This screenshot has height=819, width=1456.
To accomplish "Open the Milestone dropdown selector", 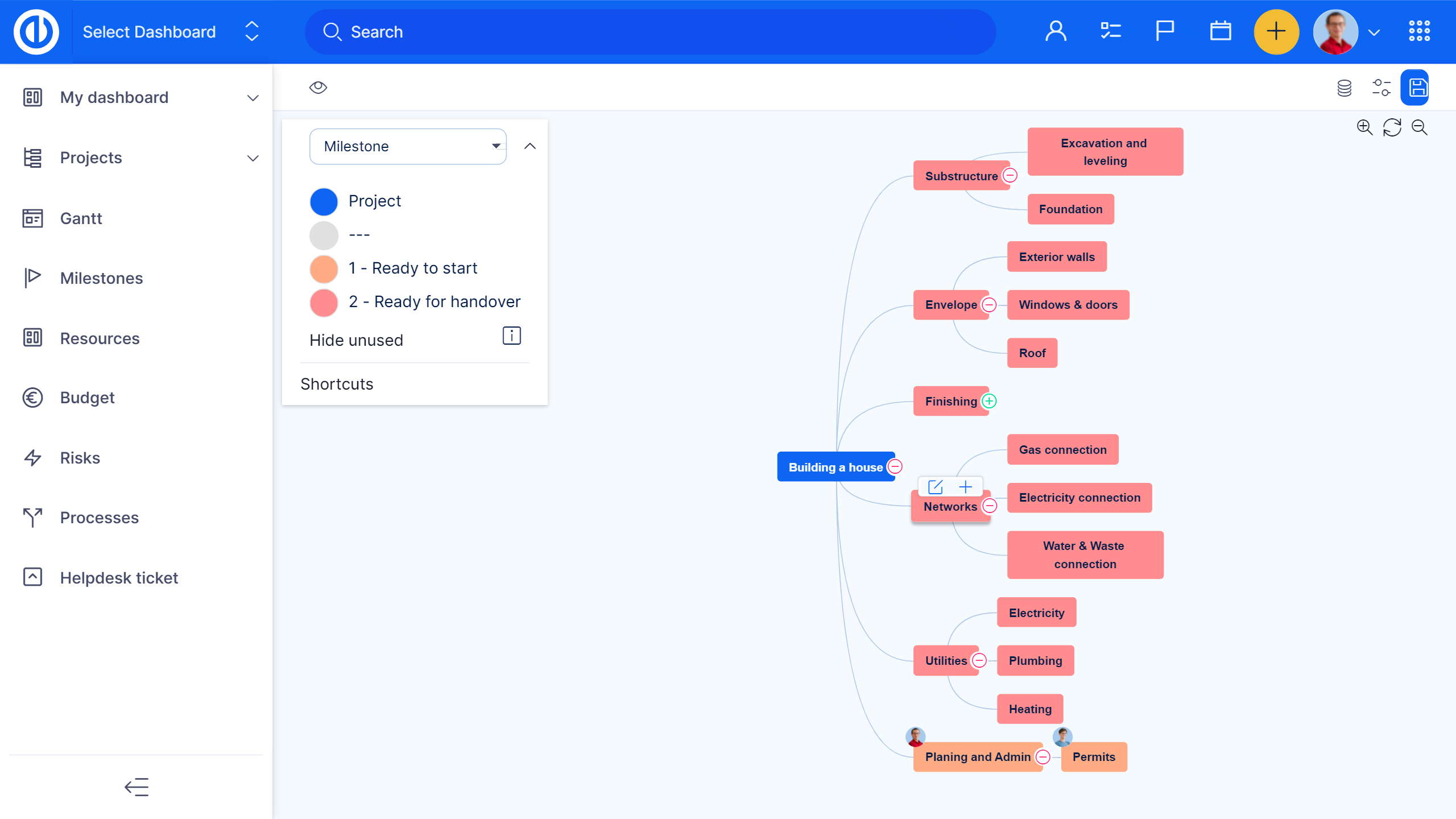I will click(x=407, y=147).
